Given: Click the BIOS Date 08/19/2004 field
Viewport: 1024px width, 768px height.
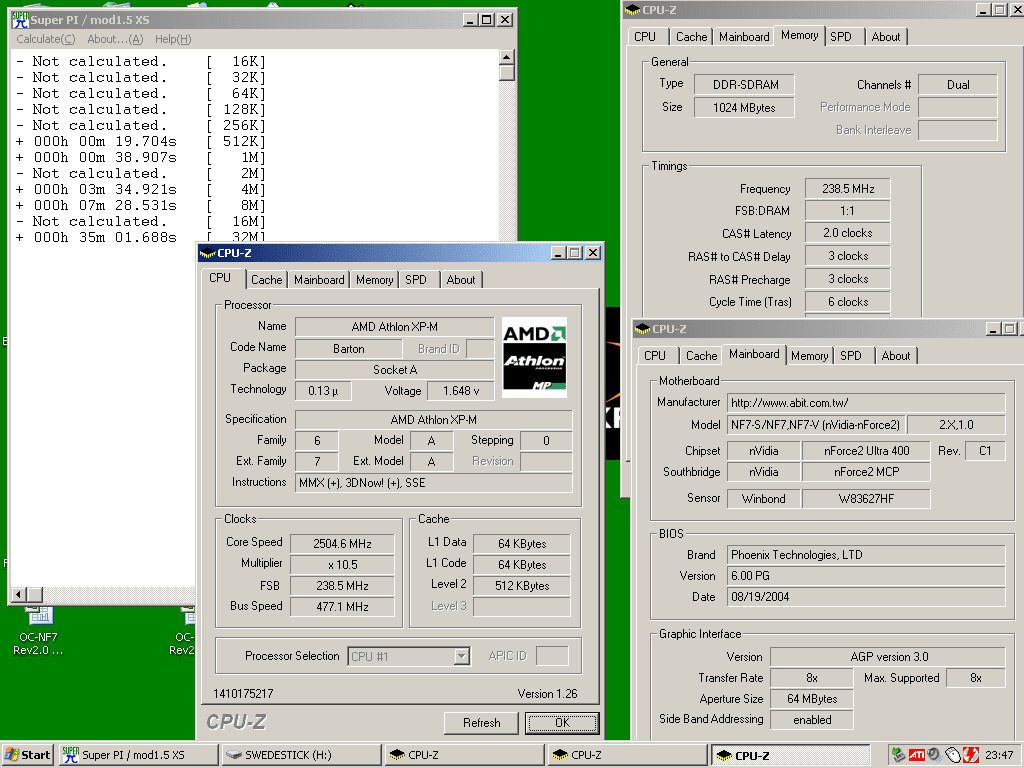Looking at the screenshot, I should 866,597.
